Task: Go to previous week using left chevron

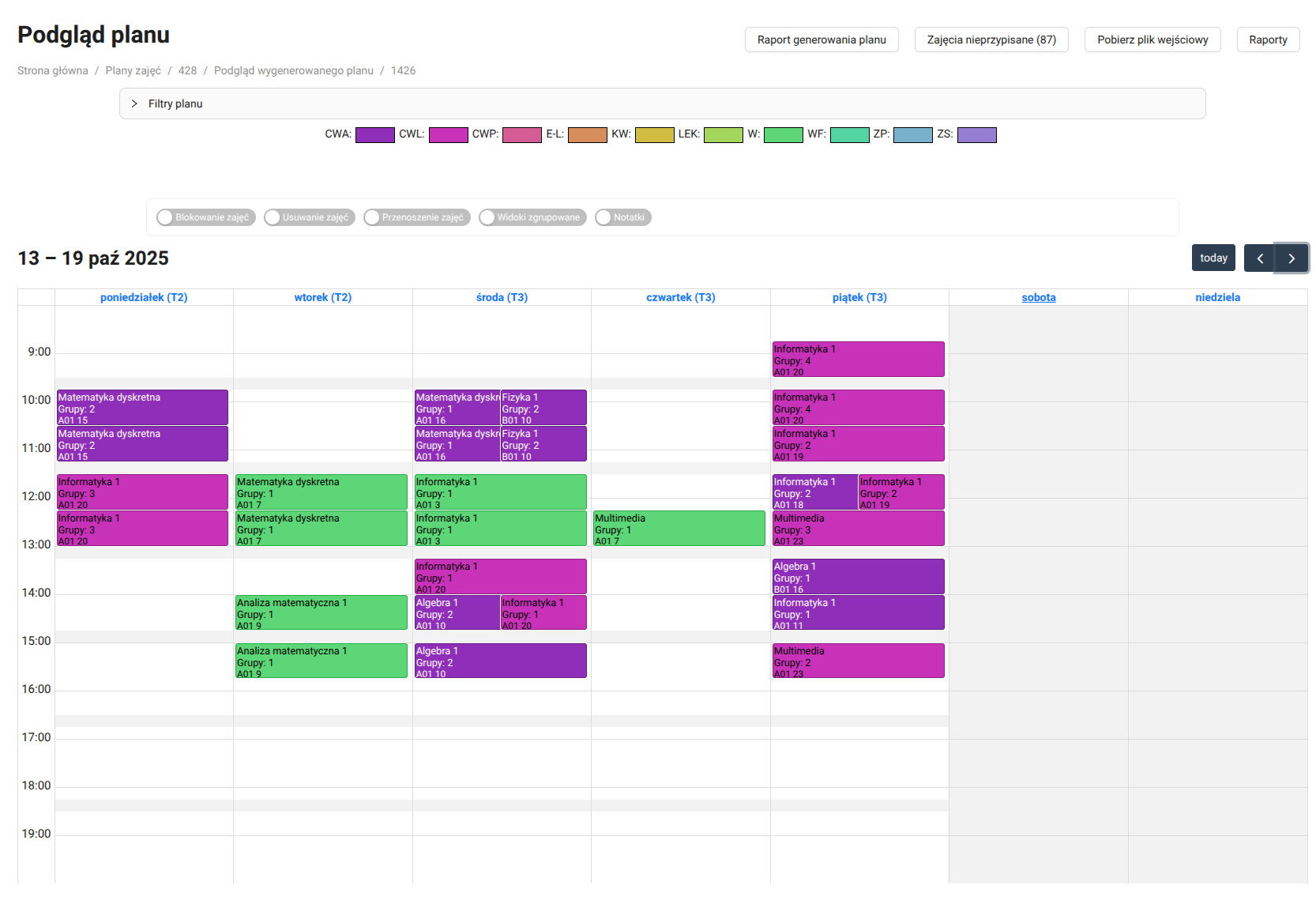Action: click(x=1260, y=258)
